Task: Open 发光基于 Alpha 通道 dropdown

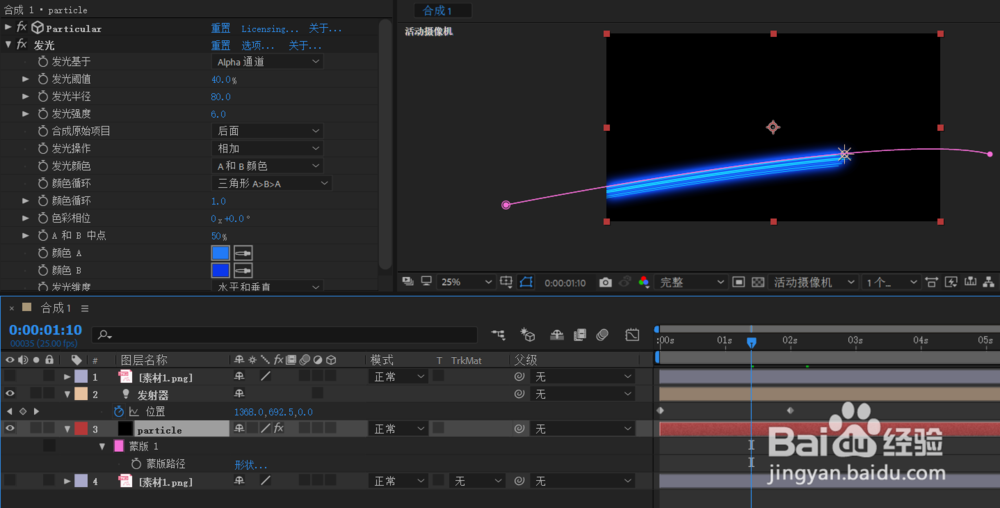Action: tap(267, 62)
